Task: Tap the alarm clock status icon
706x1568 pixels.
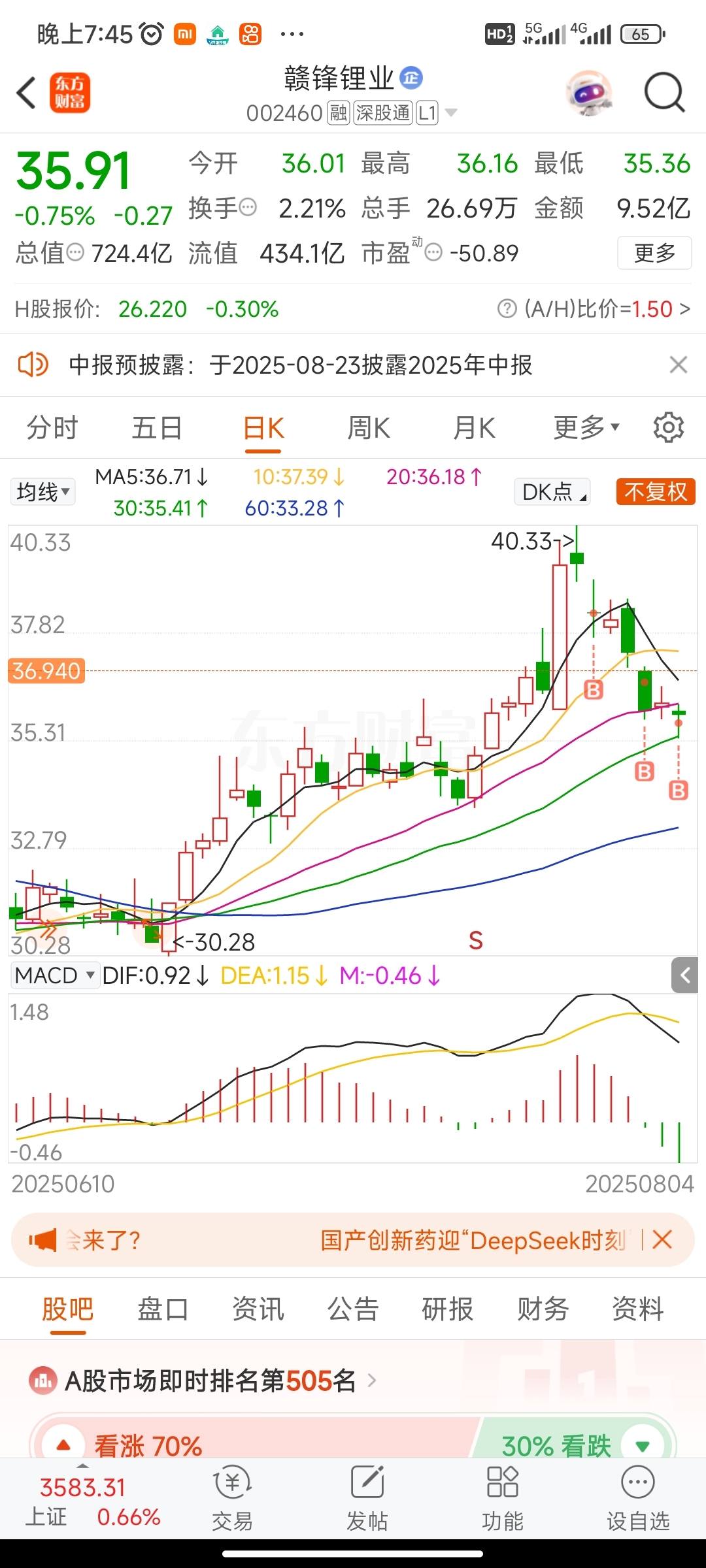Action: click(152, 34)
